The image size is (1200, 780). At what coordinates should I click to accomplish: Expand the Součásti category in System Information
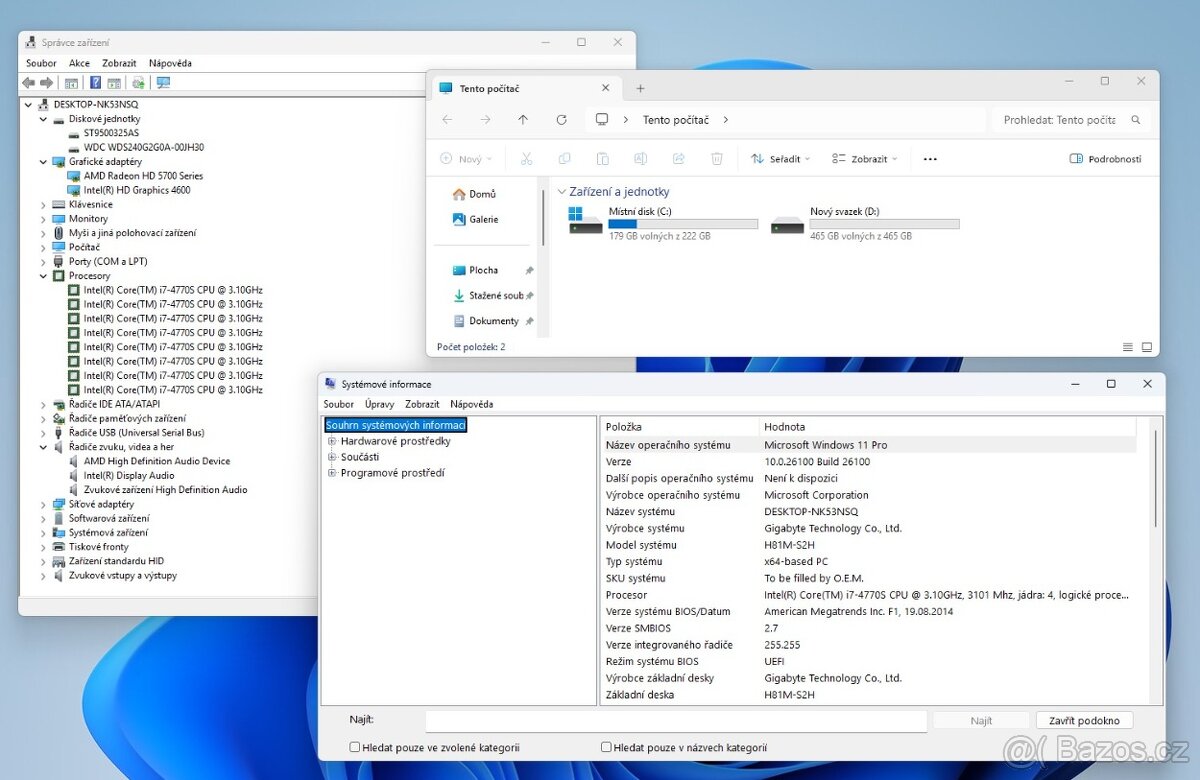pyautogui.click(x=330, y=457)
